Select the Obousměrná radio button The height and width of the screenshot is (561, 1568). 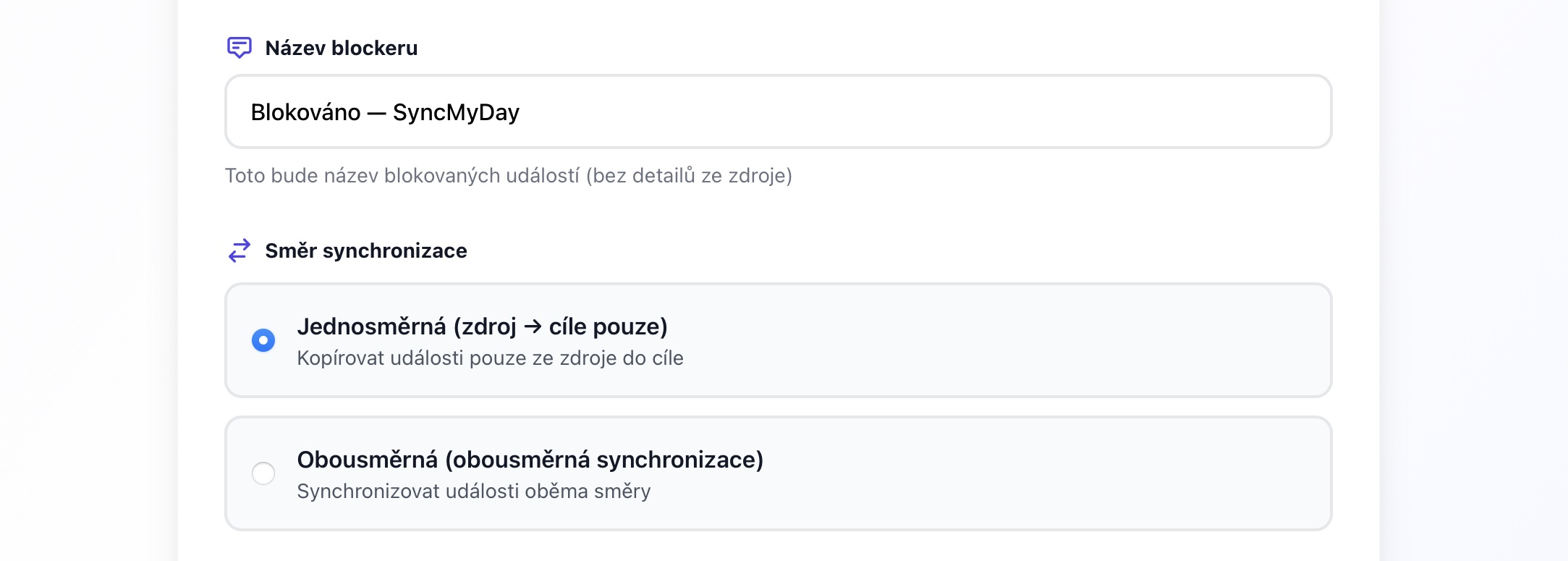265,473
